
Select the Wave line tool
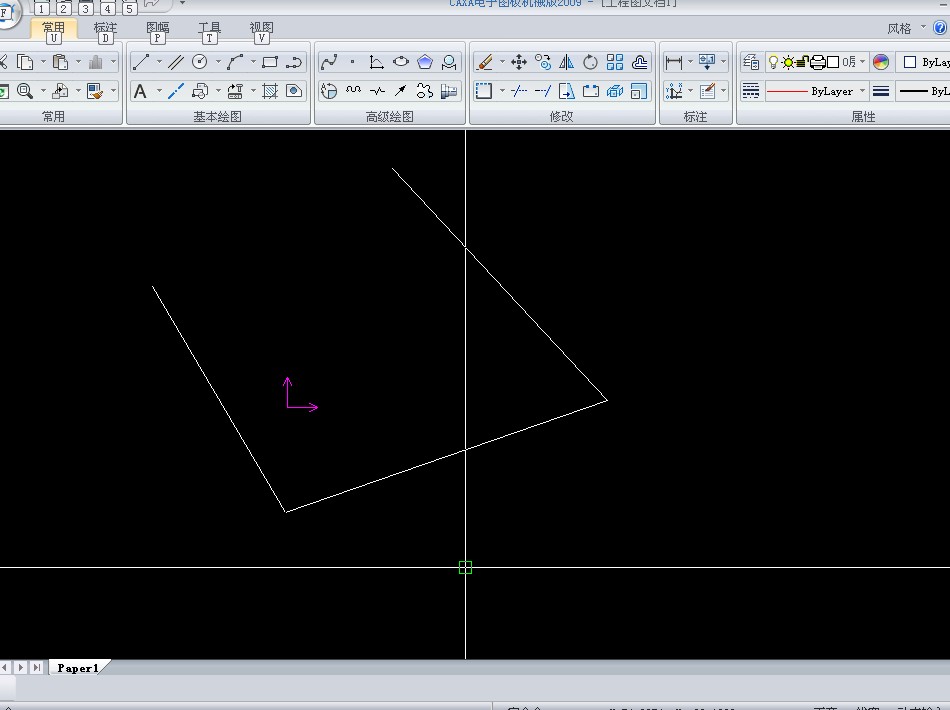(353, 91)
